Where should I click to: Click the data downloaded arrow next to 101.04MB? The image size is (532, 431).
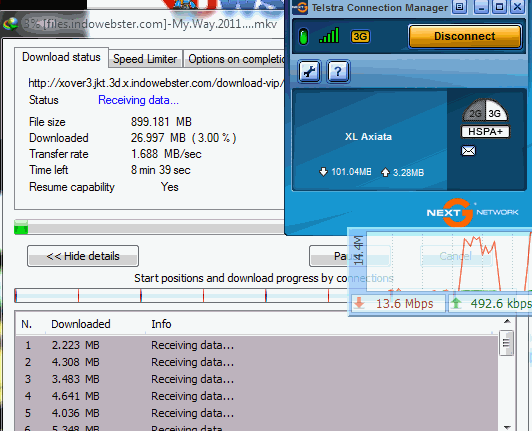click(323, 172)
